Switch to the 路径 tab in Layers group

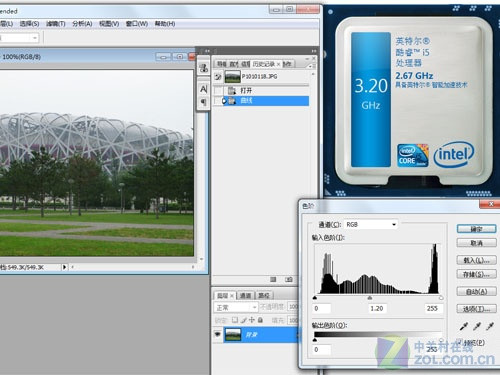click(x=264, y=296)
